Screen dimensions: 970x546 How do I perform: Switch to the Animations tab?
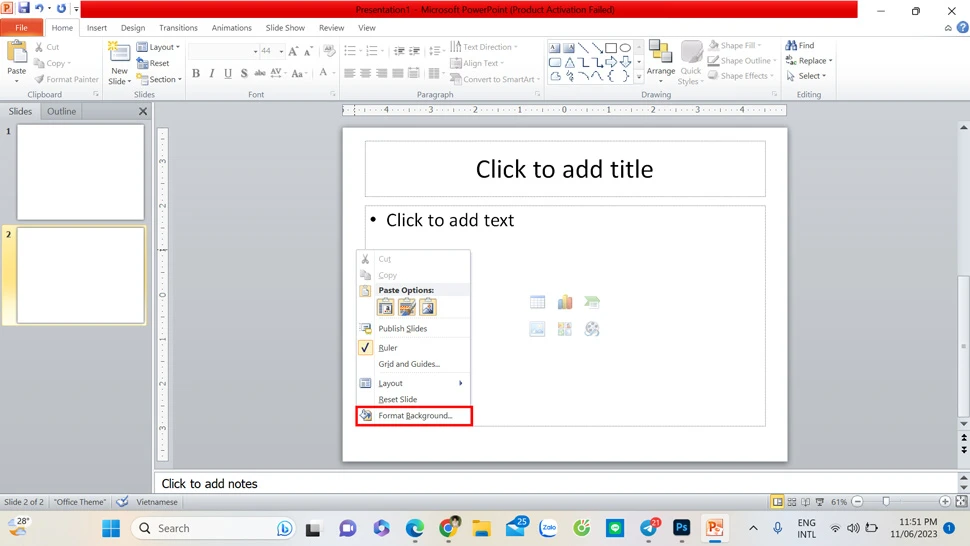[231, 28]
